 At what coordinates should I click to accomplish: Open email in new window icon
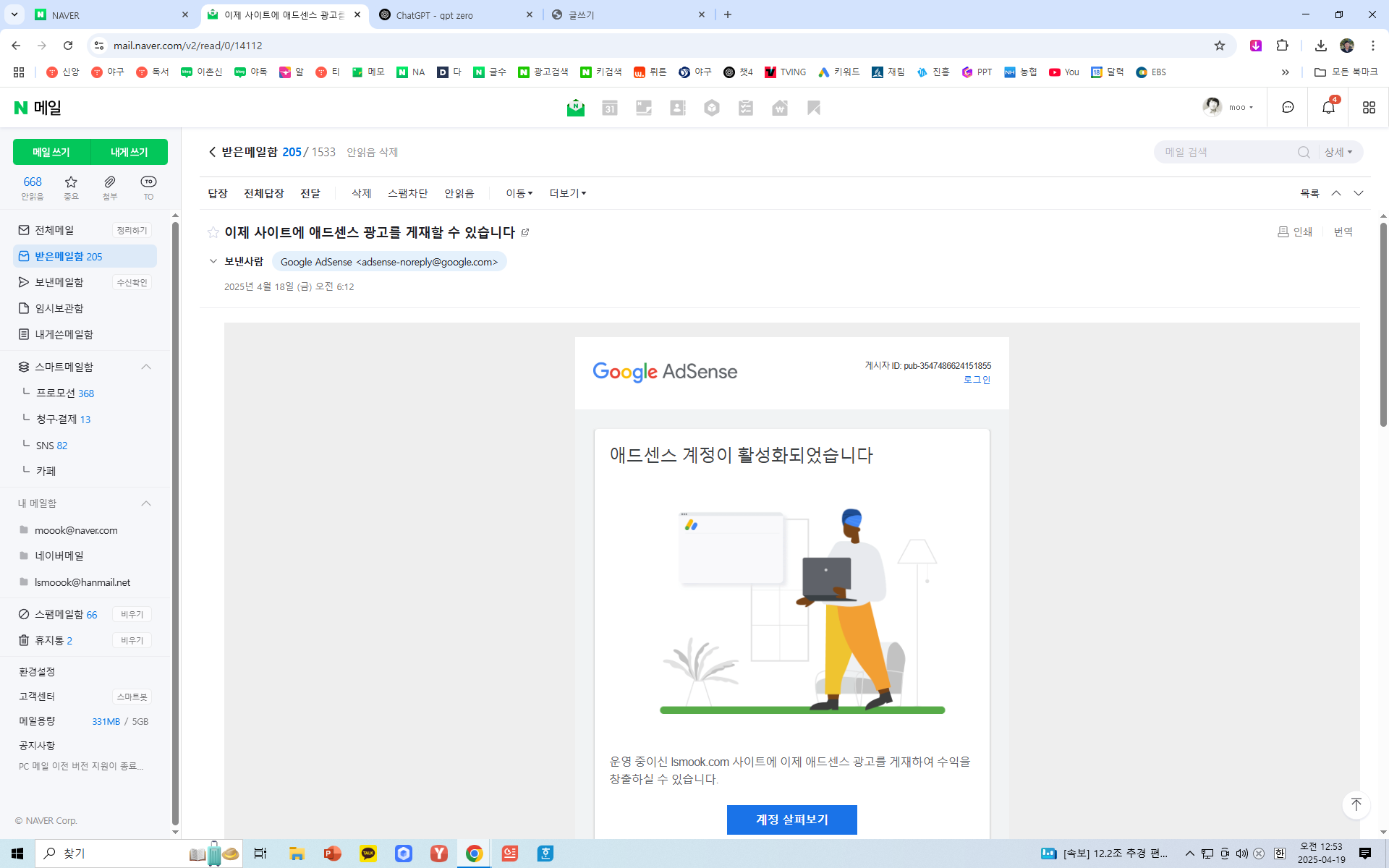point(525,232)
